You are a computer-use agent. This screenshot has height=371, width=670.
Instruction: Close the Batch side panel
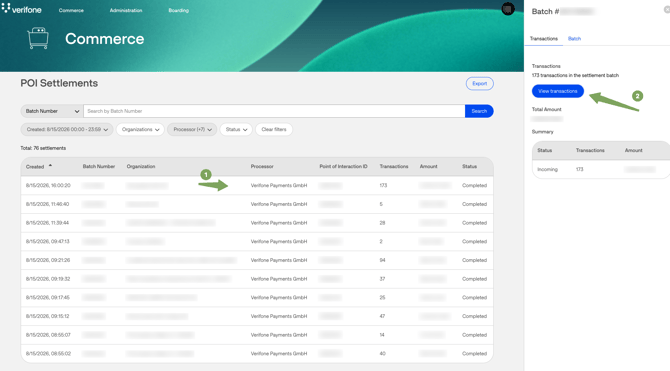[667, 10]
